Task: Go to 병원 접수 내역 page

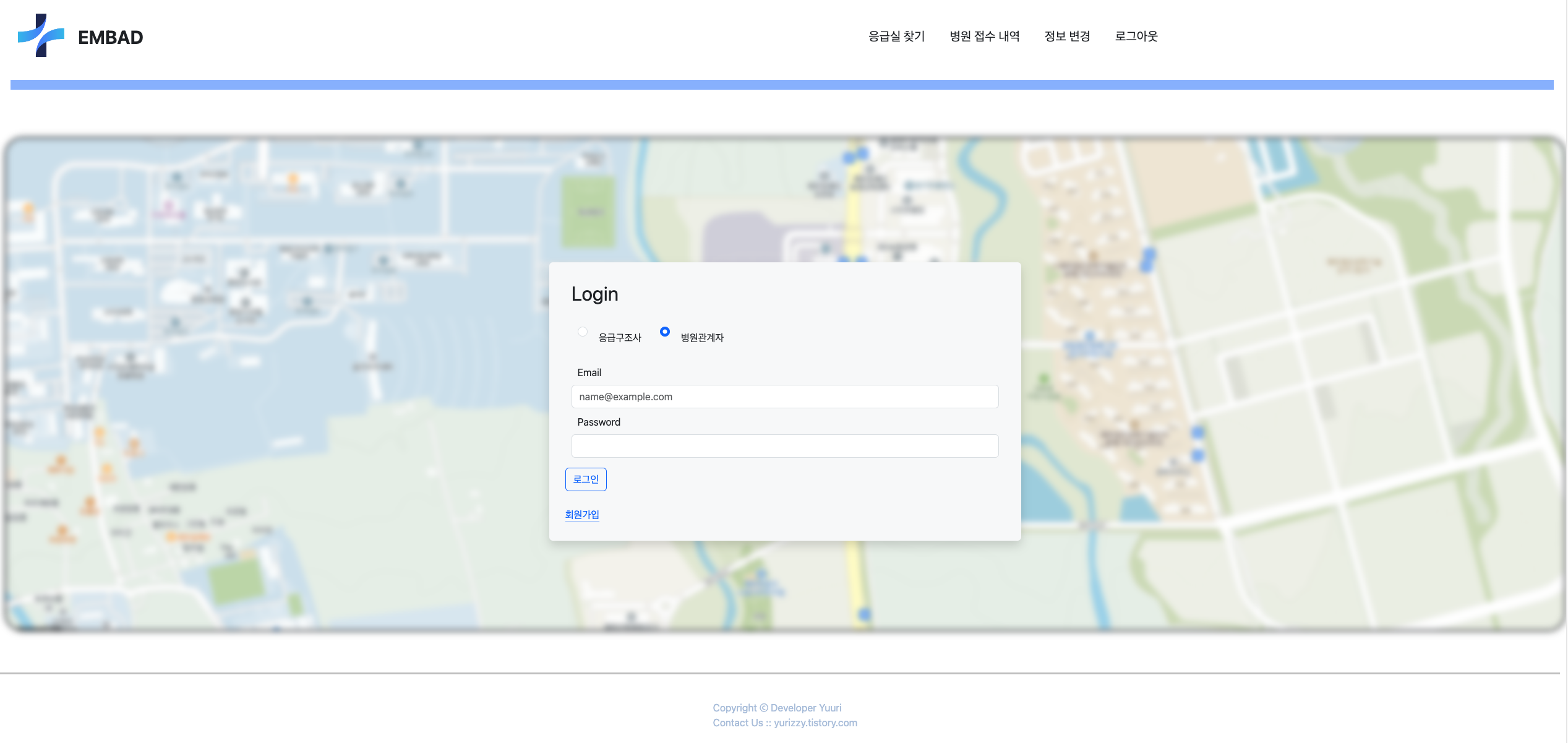Action: (984, 37)
